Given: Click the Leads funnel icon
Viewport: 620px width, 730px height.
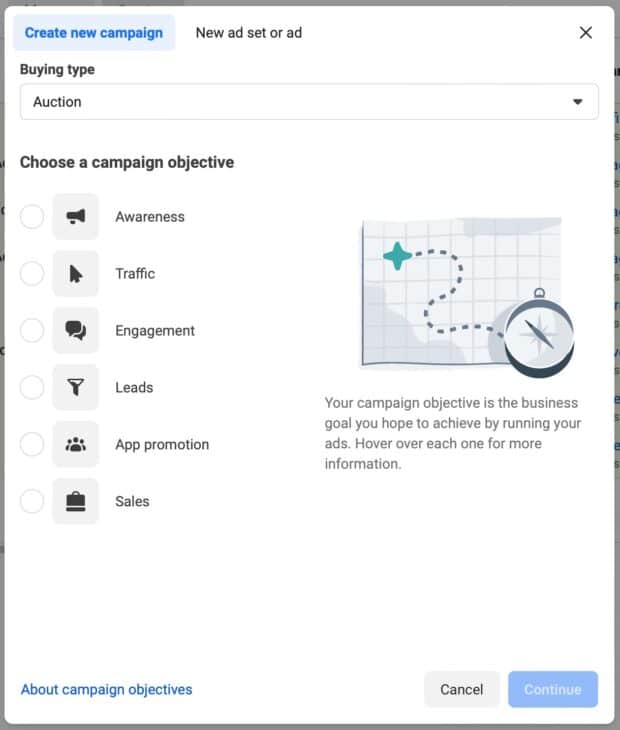Looking at the screenshot, I should (x=76, y=388).
